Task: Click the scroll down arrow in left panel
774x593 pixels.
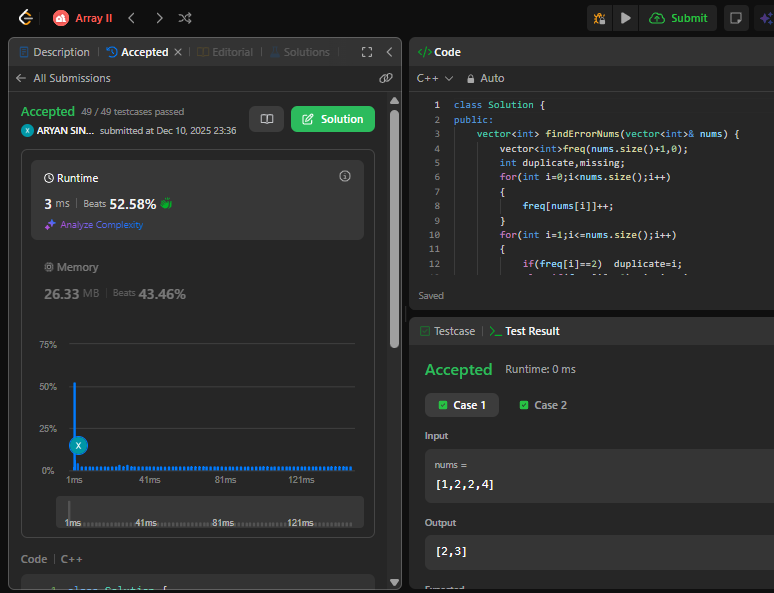Action: click(394, 583)
